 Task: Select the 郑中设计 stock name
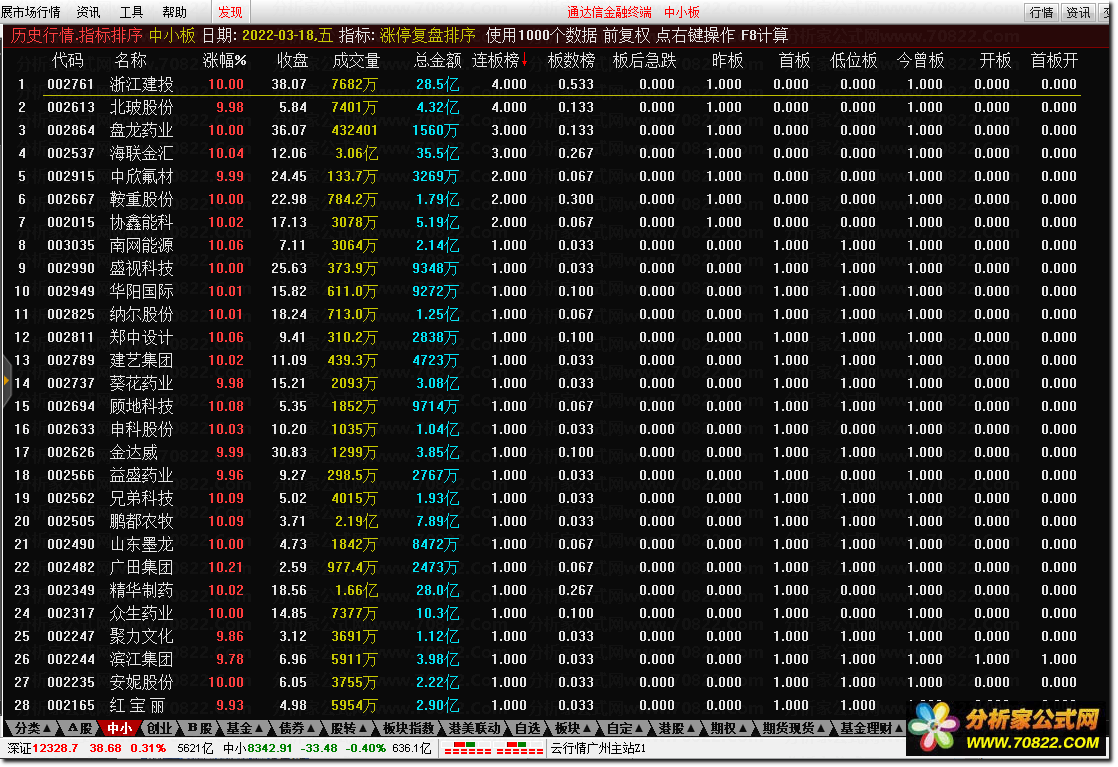[x=141, y=337]
